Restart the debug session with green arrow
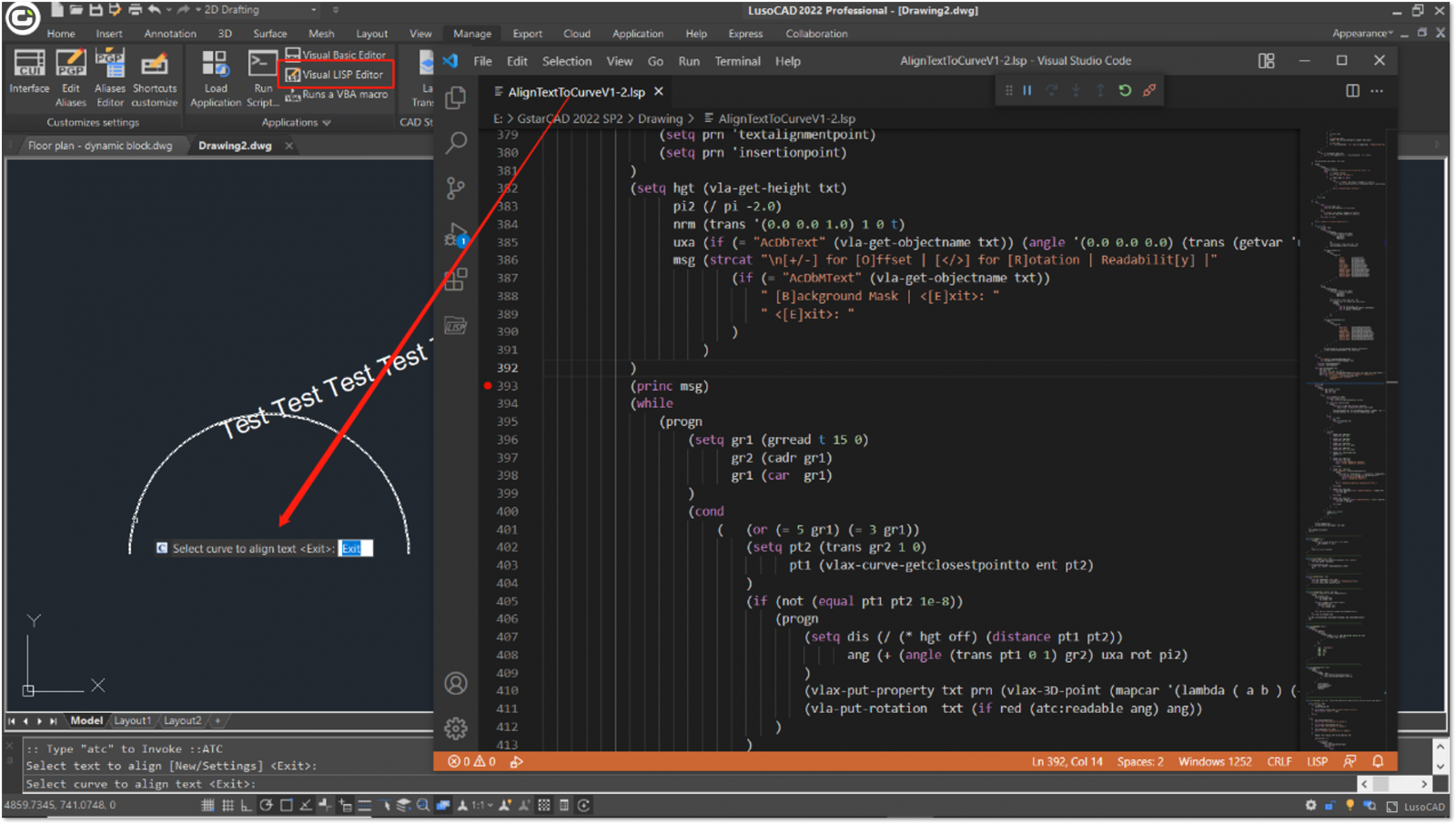 1125,90
